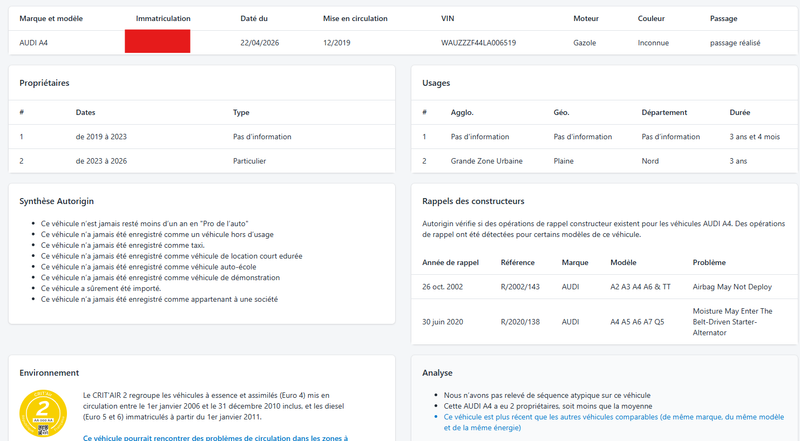The width and height of the screenshot is (800, 441).
Task: Click the Usages section heading
Action: [436, 83]
